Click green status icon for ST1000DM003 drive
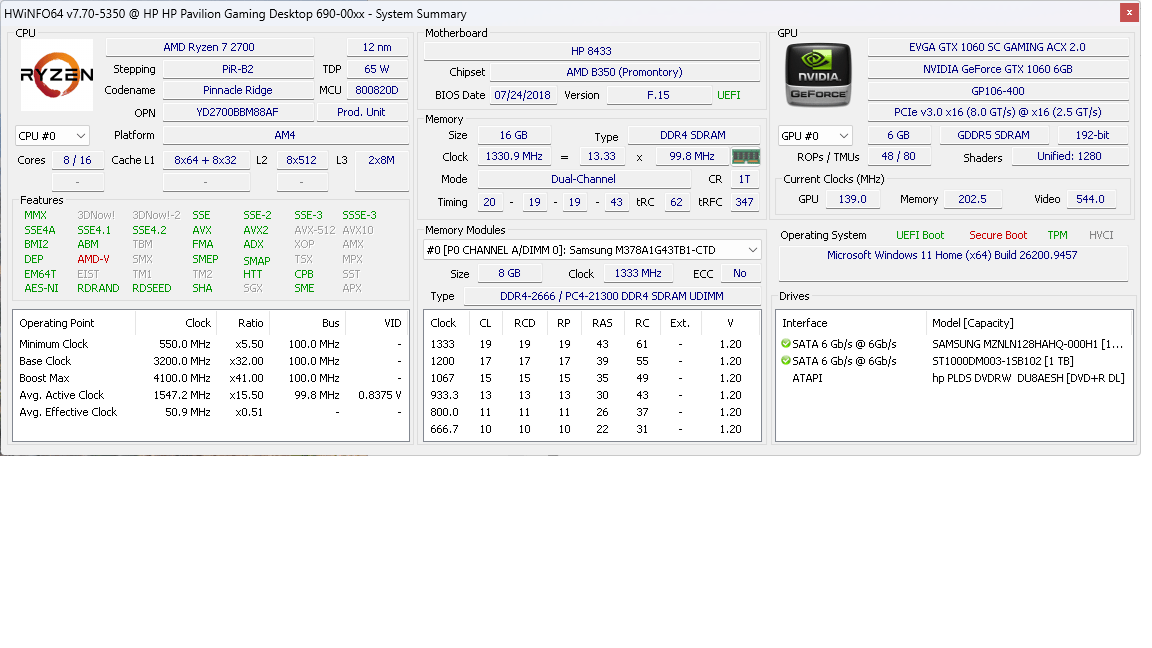The height and width of the screenshot is (648, 1152). coord(785,361)
